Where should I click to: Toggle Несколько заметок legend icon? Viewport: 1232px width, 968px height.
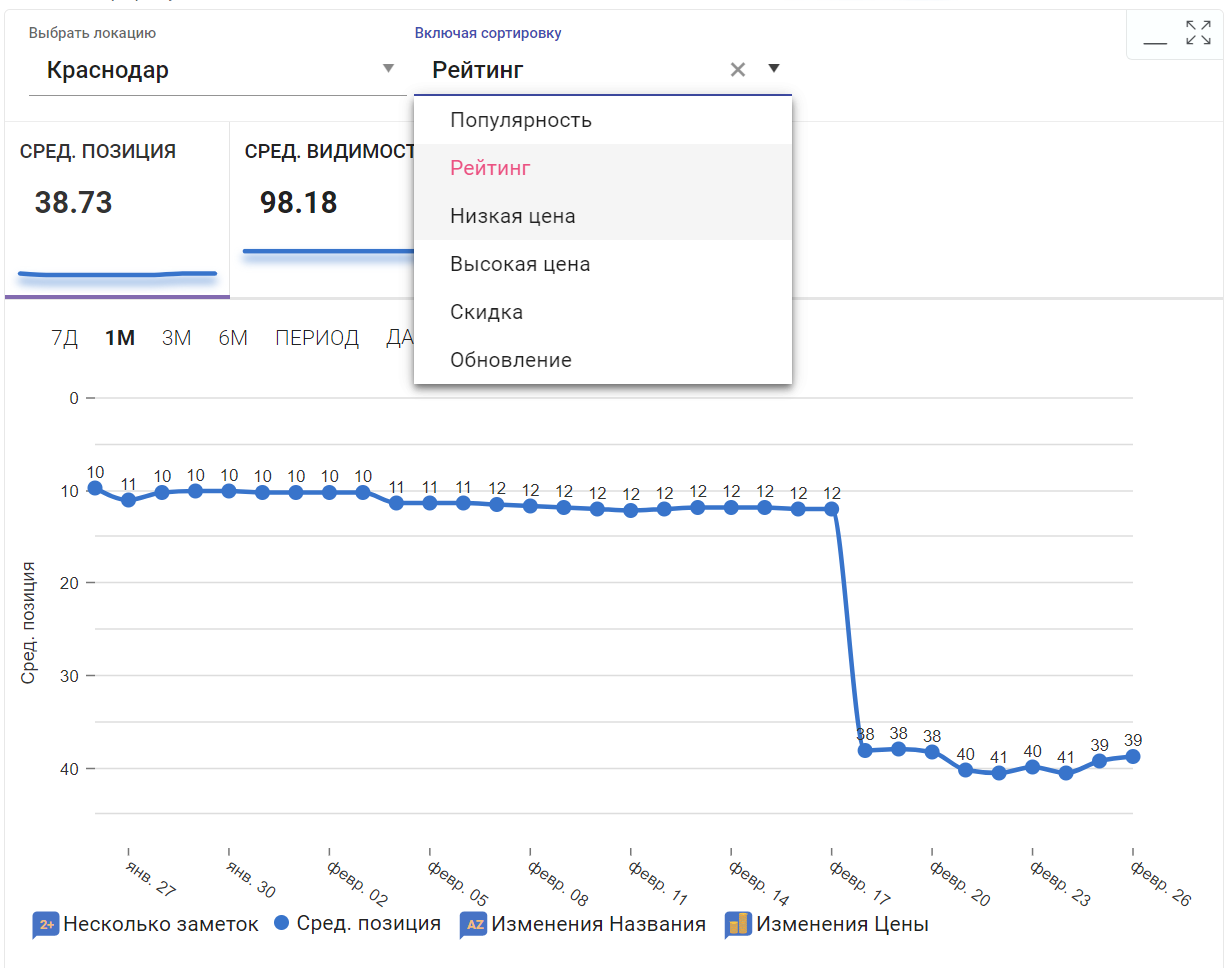point(46,925)
